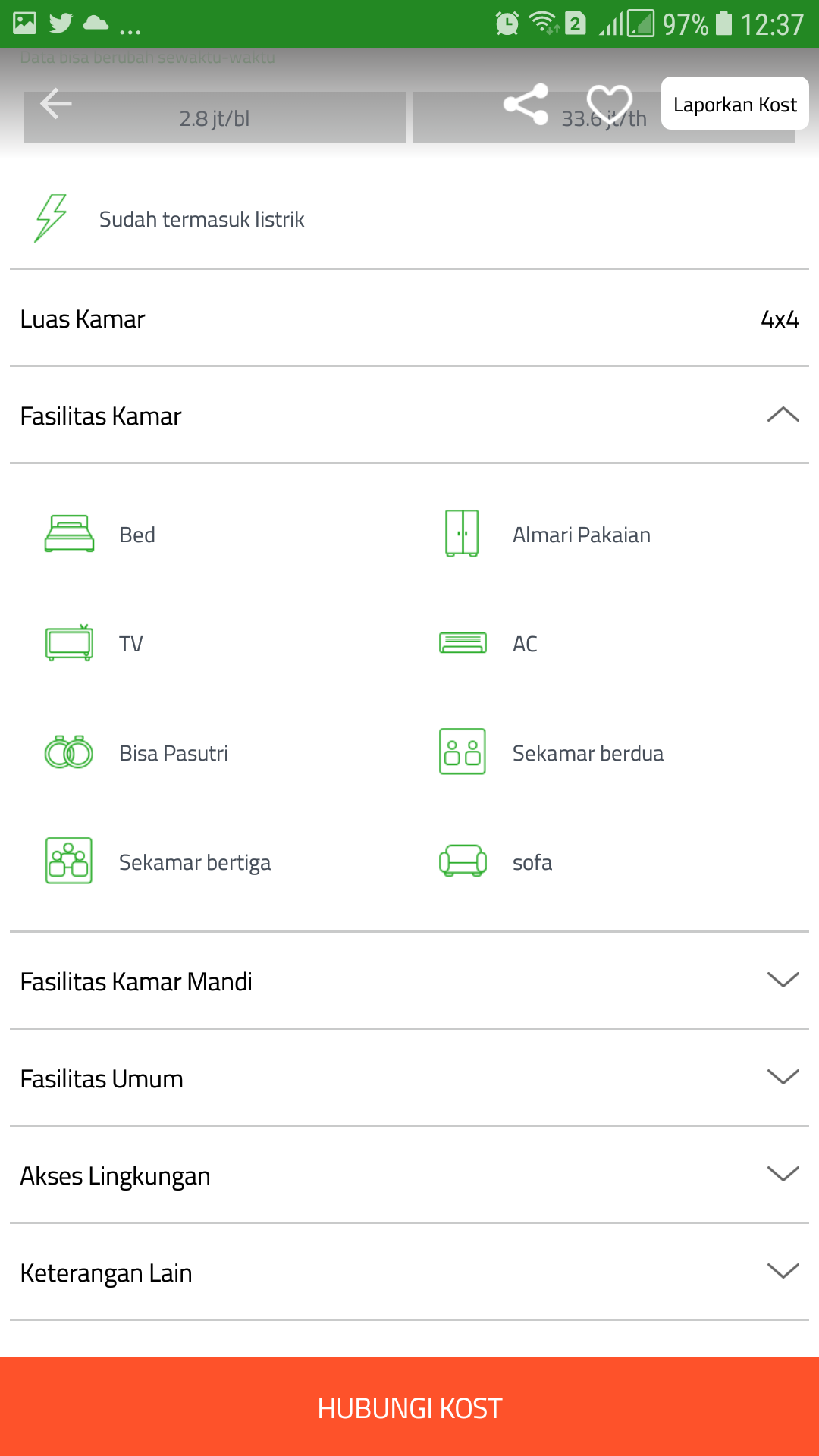Tap the Sekamar berdua icon
This screenshot has height=1456, width=819.
coord(463,752)
